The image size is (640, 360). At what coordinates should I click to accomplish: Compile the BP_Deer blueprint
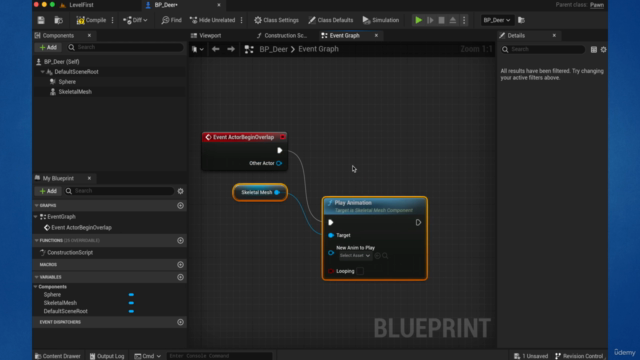(x=91, y=20)
